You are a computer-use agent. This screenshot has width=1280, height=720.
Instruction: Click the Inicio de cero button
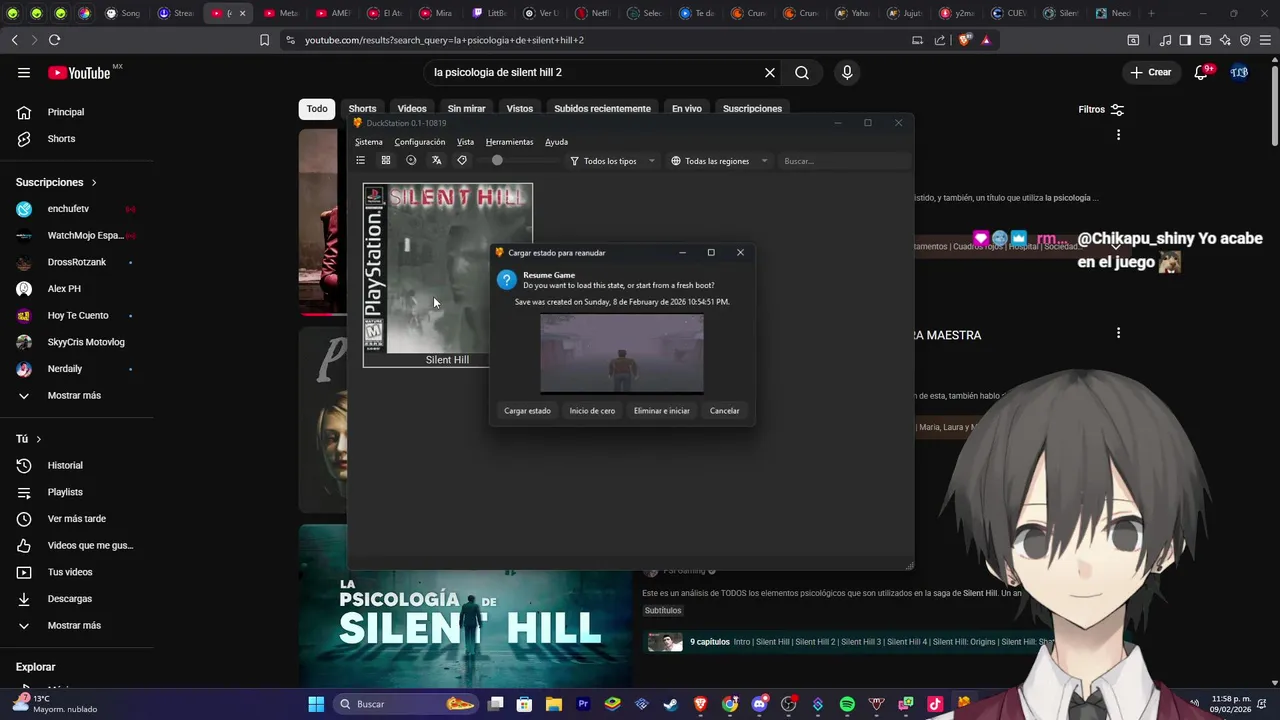pyautogui.click(x=592, y=411)
